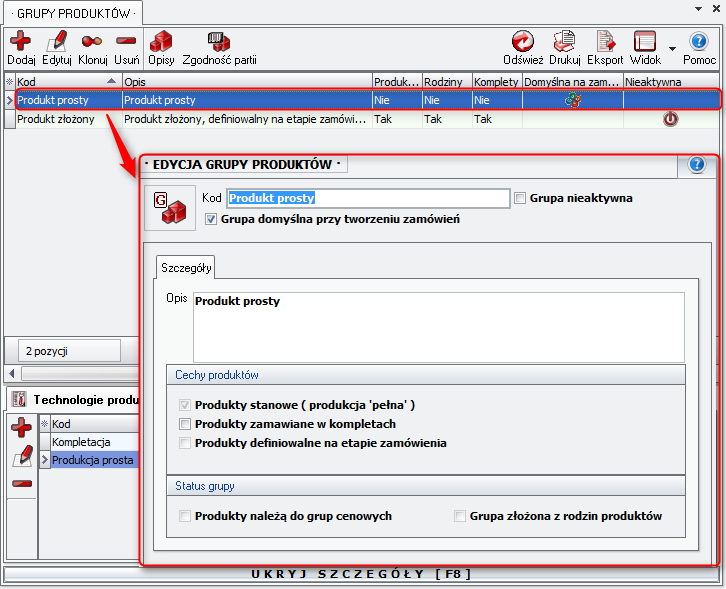Click the Kod input field
Image resolution: width=726 pixels, height=589 pixels.
pyautogui.click(x=367, y=198)
